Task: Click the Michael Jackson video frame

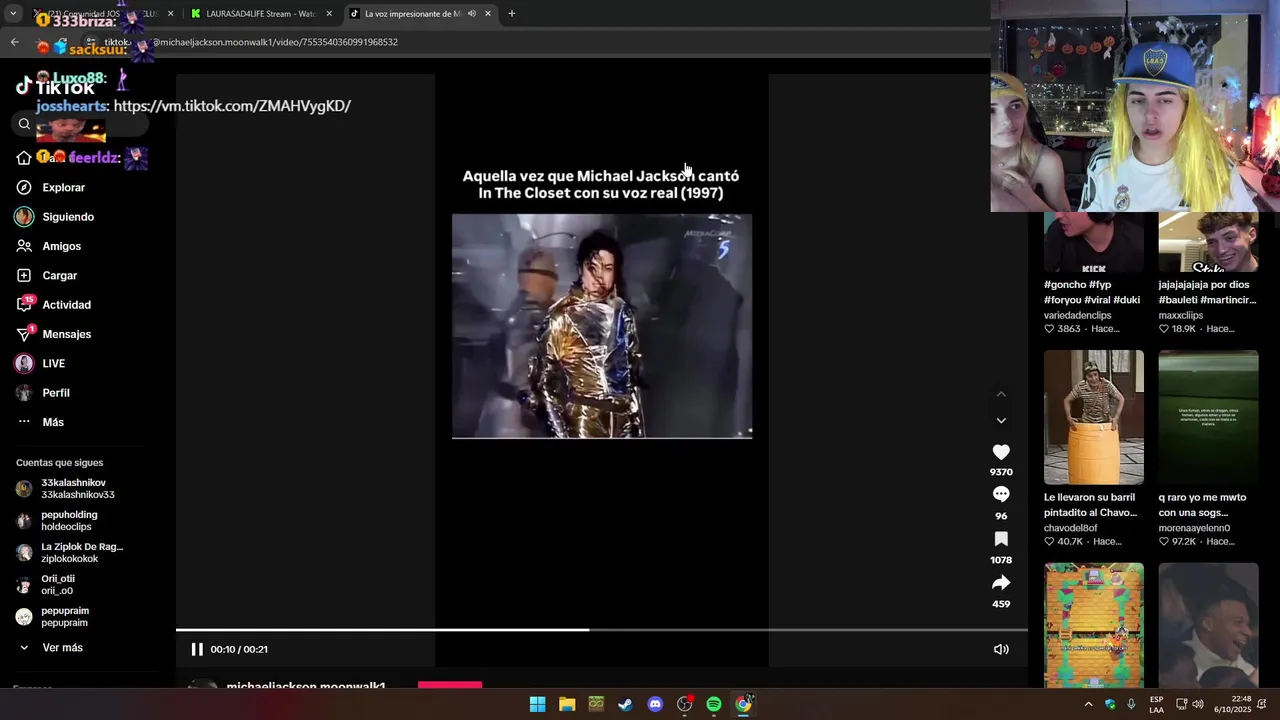Action: coord(602,326)
